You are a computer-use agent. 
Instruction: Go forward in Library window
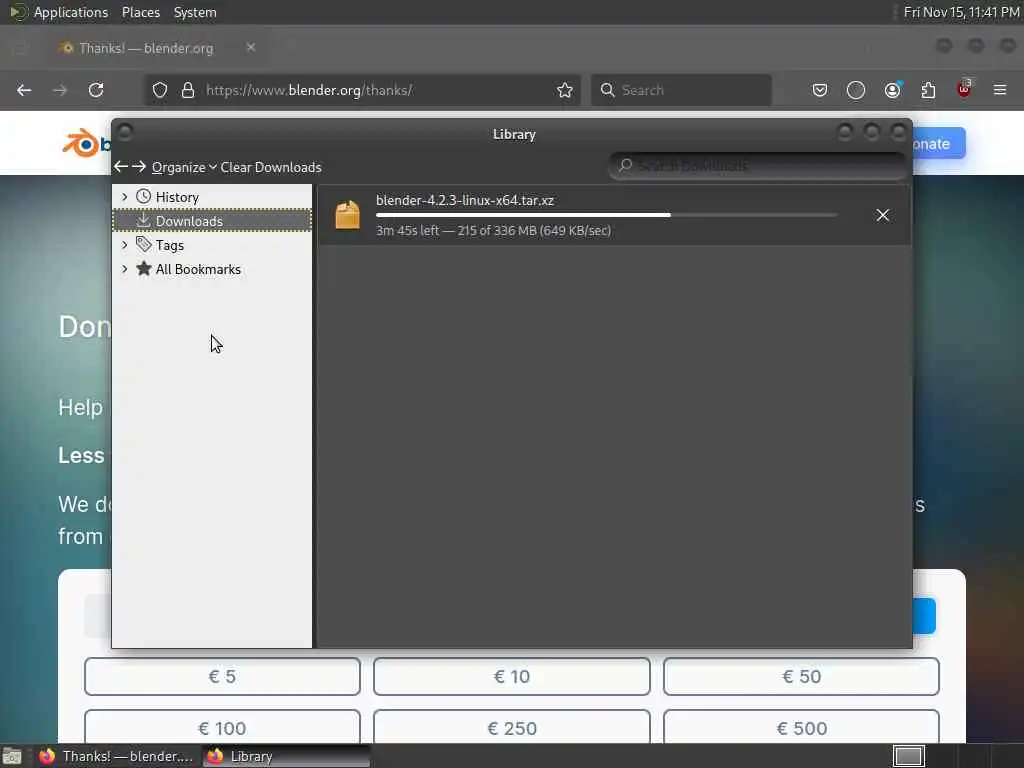138,167
